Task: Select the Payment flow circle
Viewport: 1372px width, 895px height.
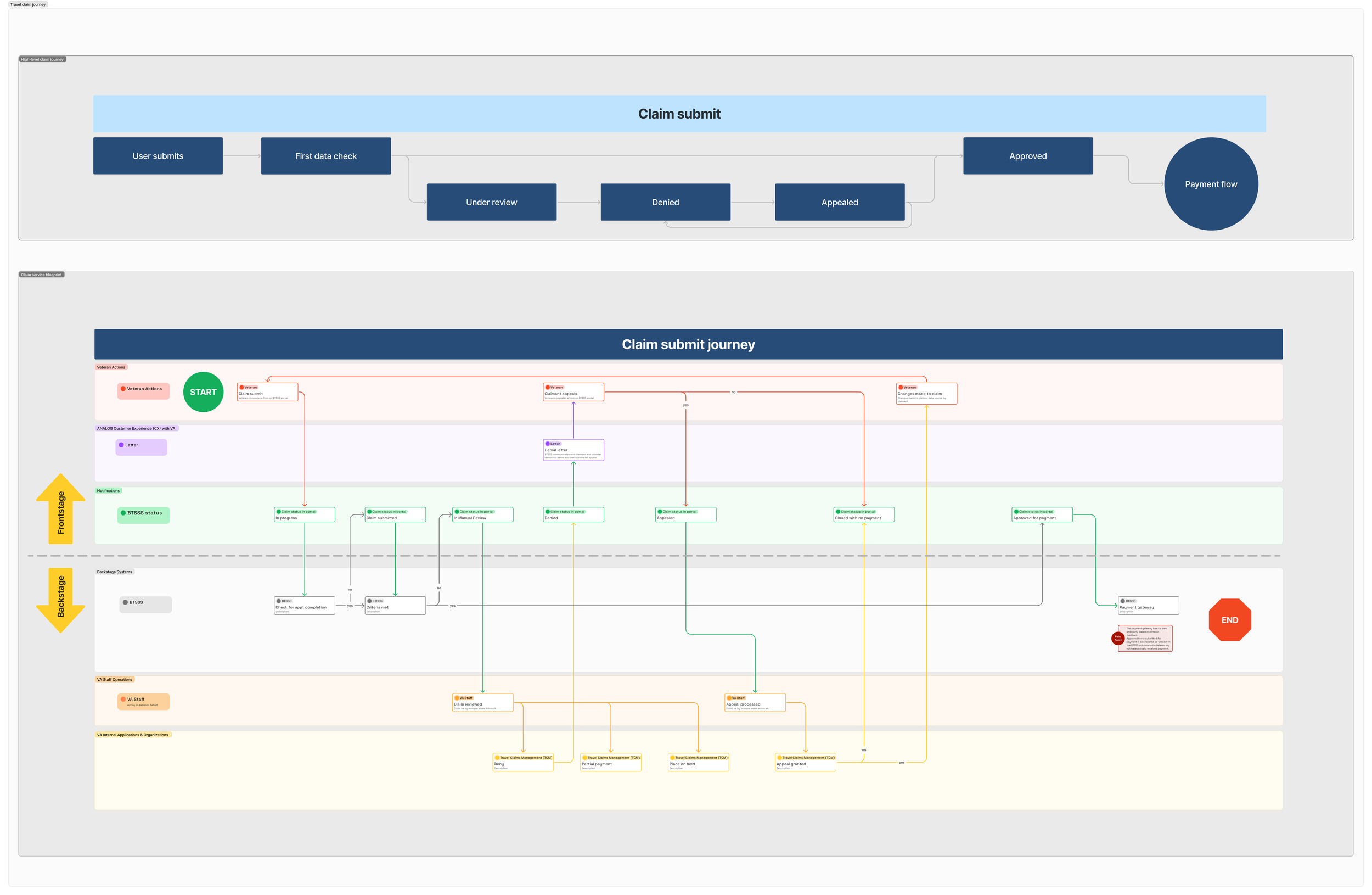Action: 1211,184
